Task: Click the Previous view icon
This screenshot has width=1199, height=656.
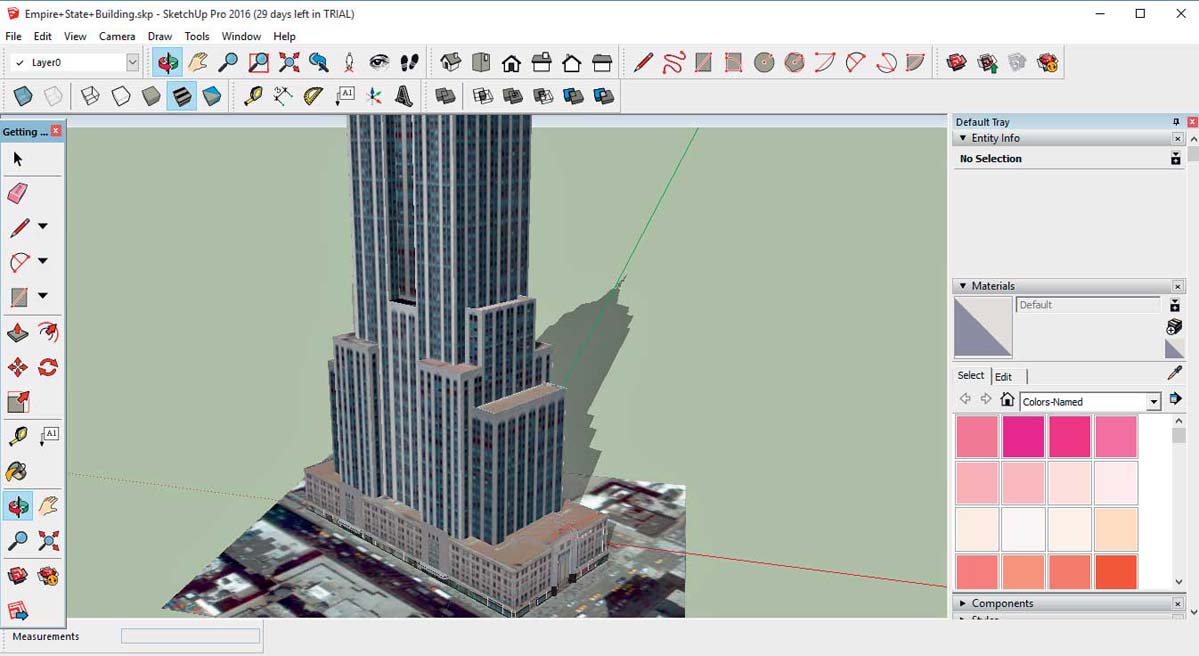Action: pyautogui.click(x=319, y=63)
